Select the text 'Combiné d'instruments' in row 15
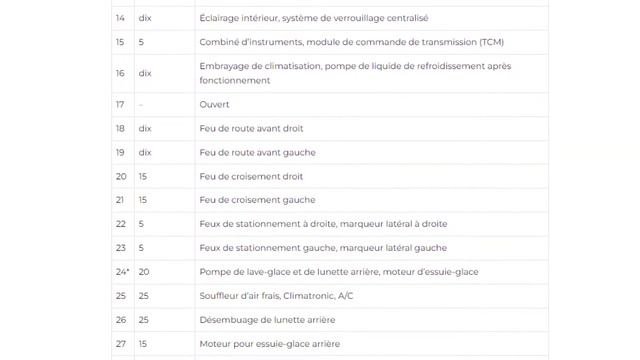This screenshot has height=360, width=640. 251,42
